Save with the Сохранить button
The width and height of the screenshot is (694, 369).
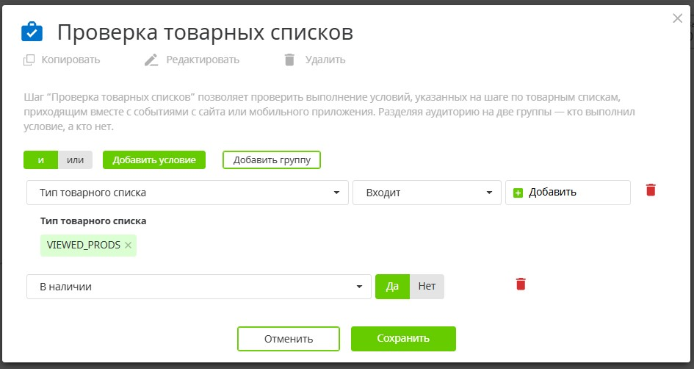[403, 339]
